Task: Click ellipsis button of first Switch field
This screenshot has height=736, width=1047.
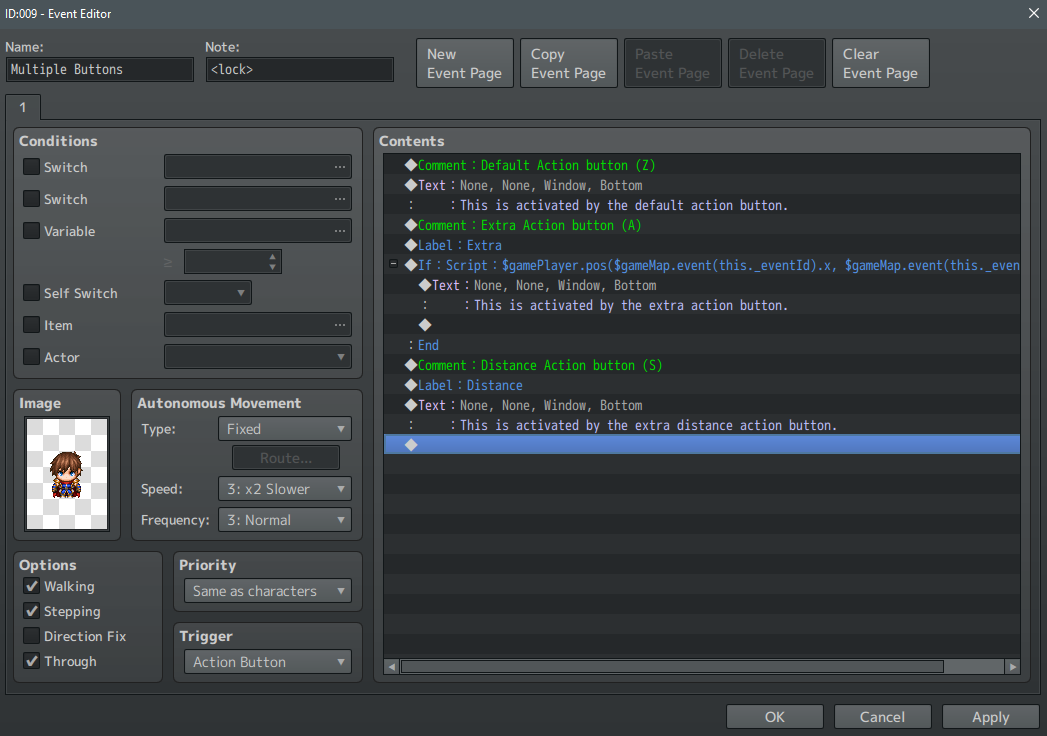Action: coord(340,167)
